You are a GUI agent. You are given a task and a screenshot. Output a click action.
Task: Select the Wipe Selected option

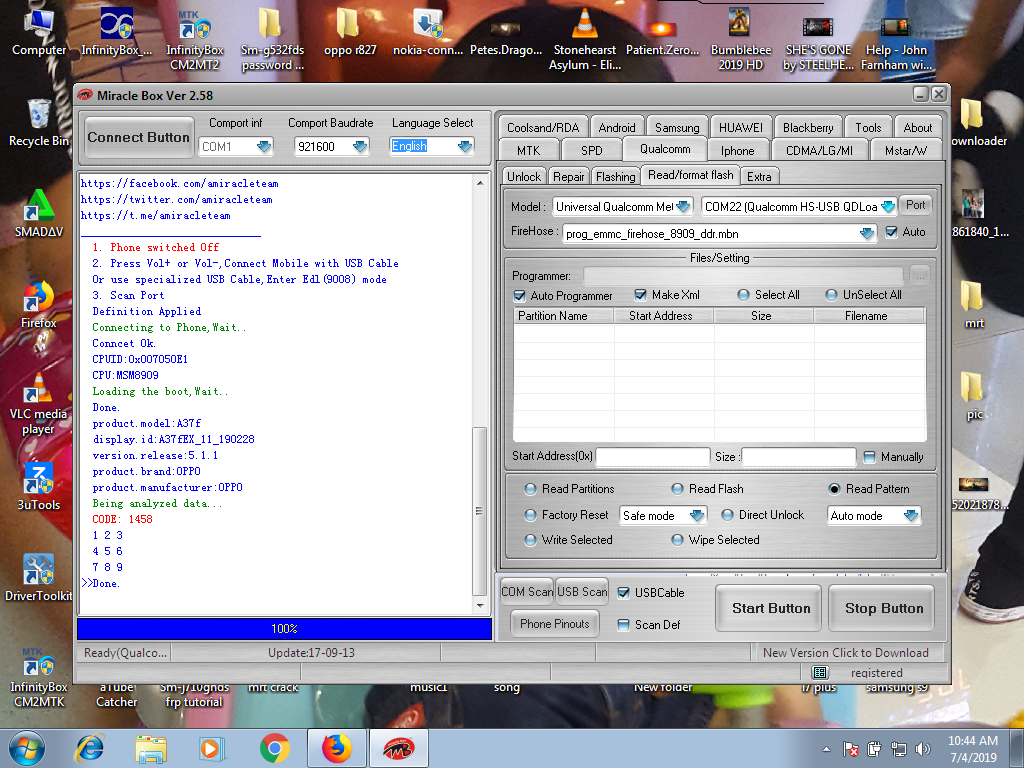click(678, 540)
